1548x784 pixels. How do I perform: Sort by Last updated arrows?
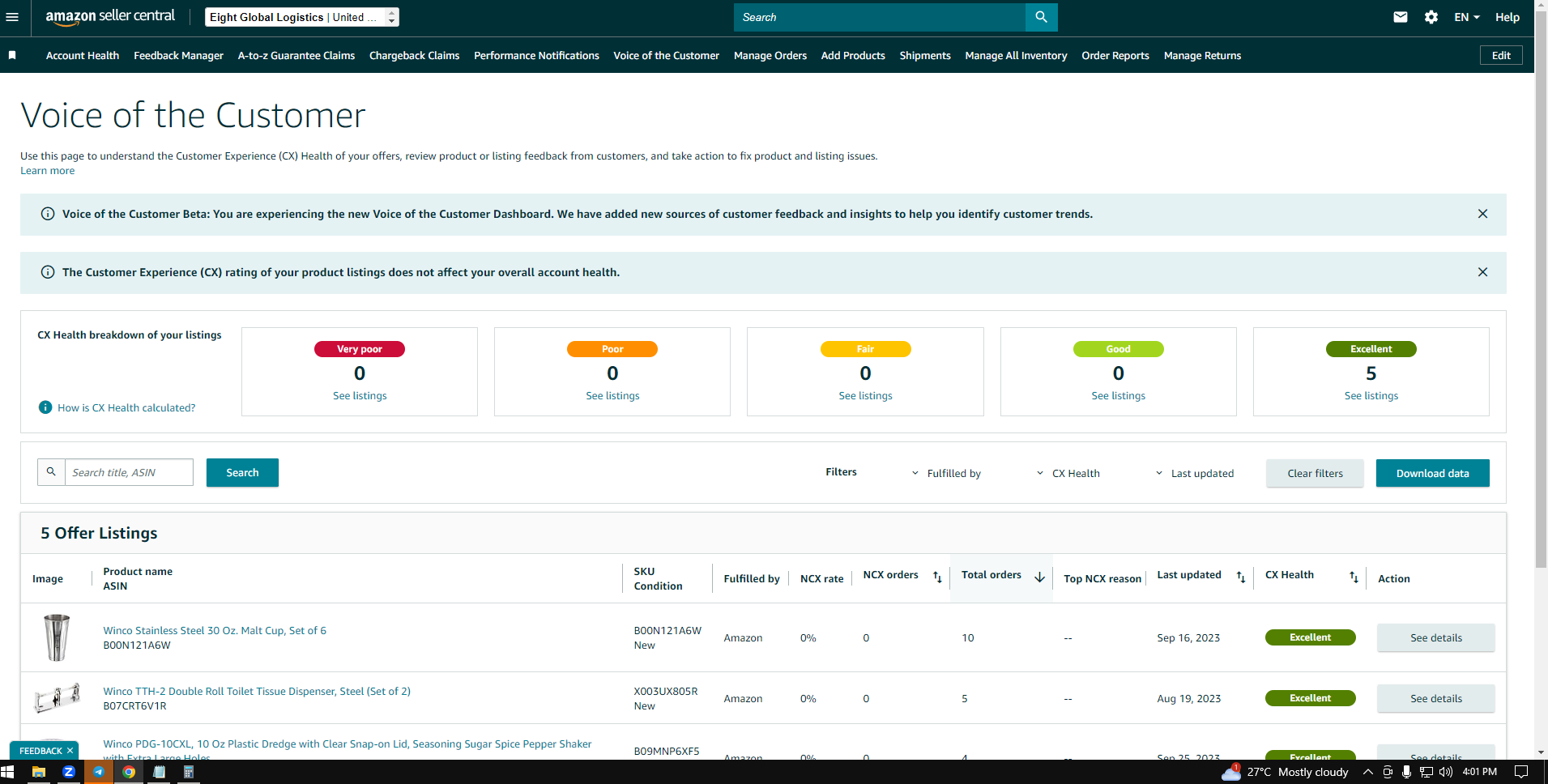point(1241,577)
